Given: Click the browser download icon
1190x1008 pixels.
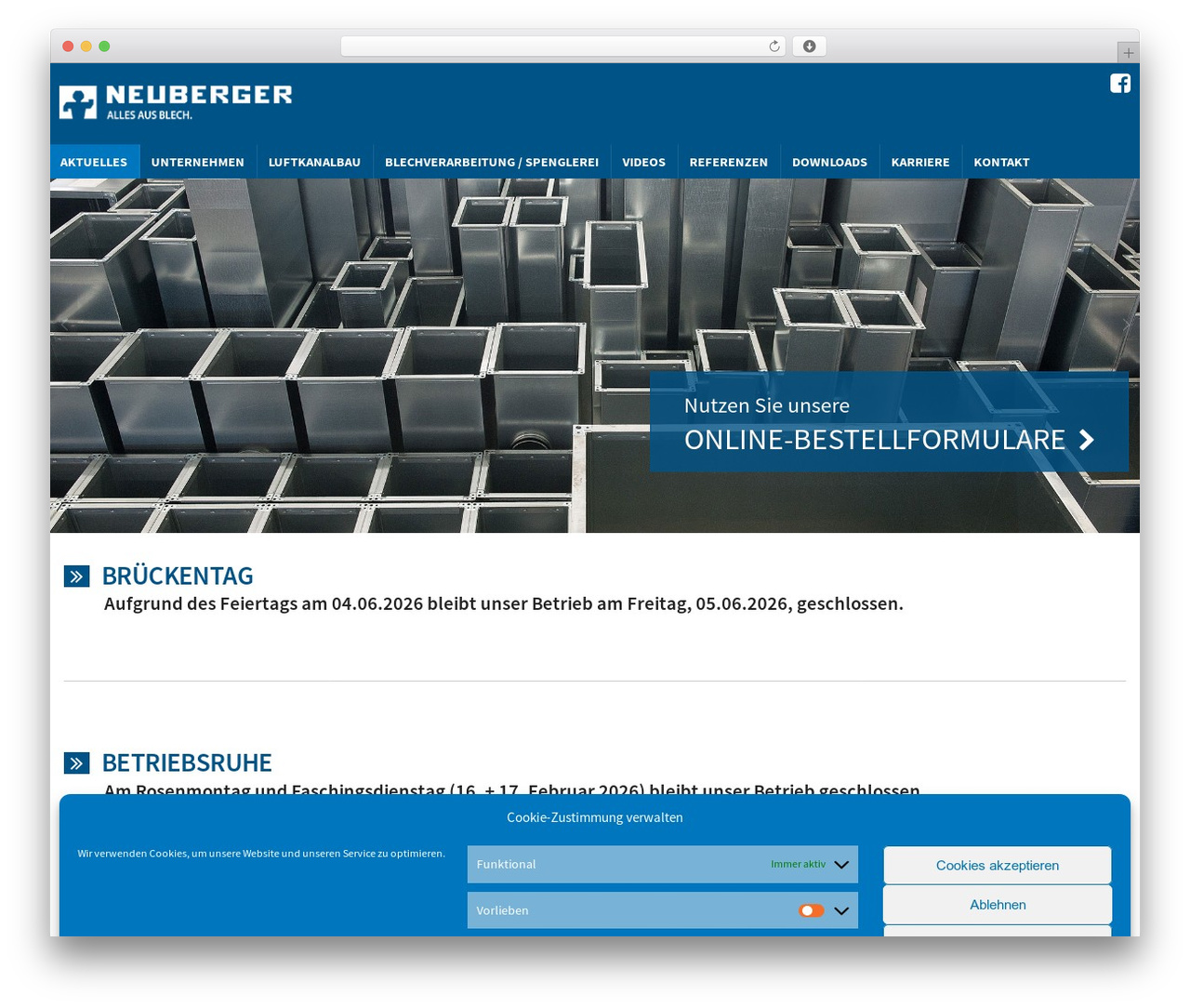Looking at the screenshot, I should coord(809,46).
